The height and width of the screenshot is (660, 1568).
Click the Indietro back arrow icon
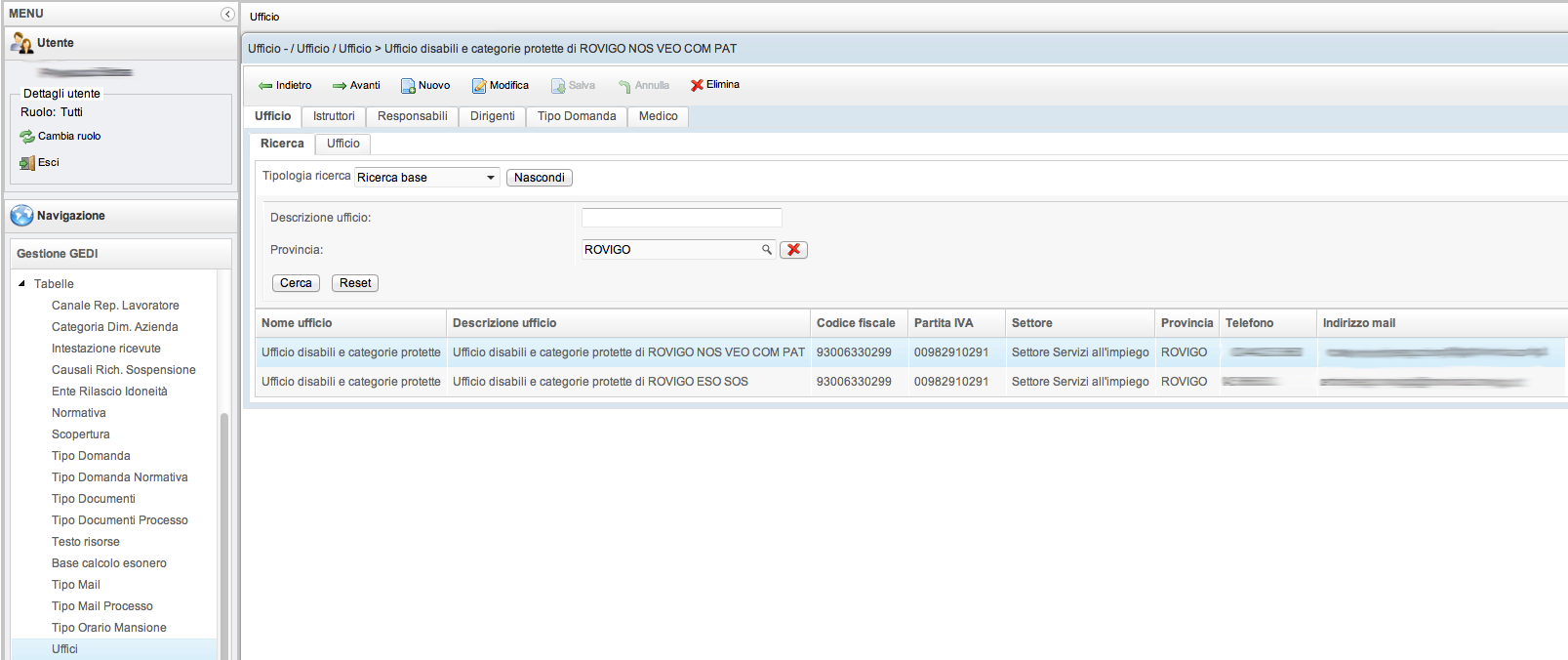click(265, 86)
